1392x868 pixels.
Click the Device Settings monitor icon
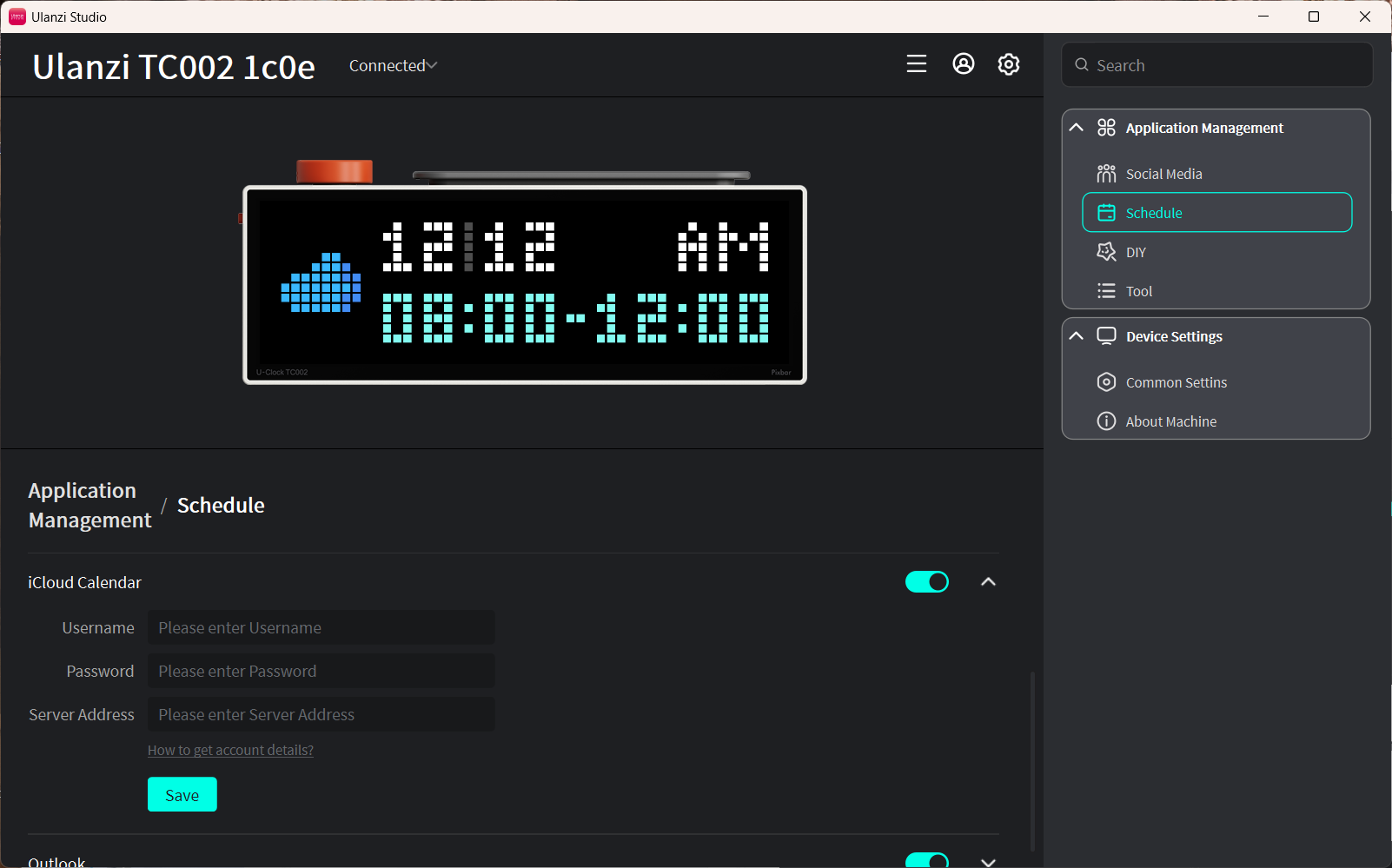pyautogui.click(x=1106, y=336)
